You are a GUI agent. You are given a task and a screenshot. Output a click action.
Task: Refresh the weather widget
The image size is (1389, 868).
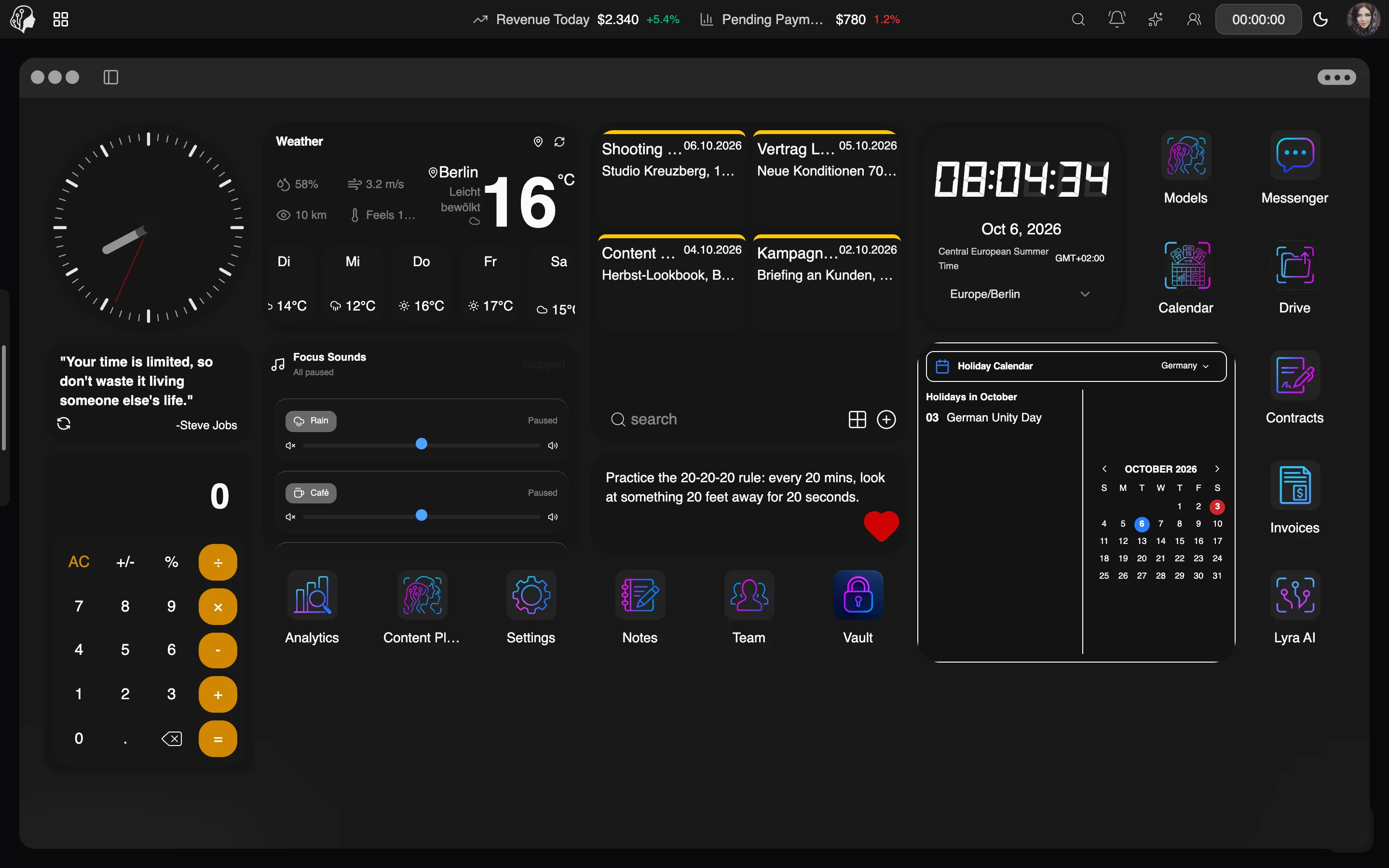[559, 141]
